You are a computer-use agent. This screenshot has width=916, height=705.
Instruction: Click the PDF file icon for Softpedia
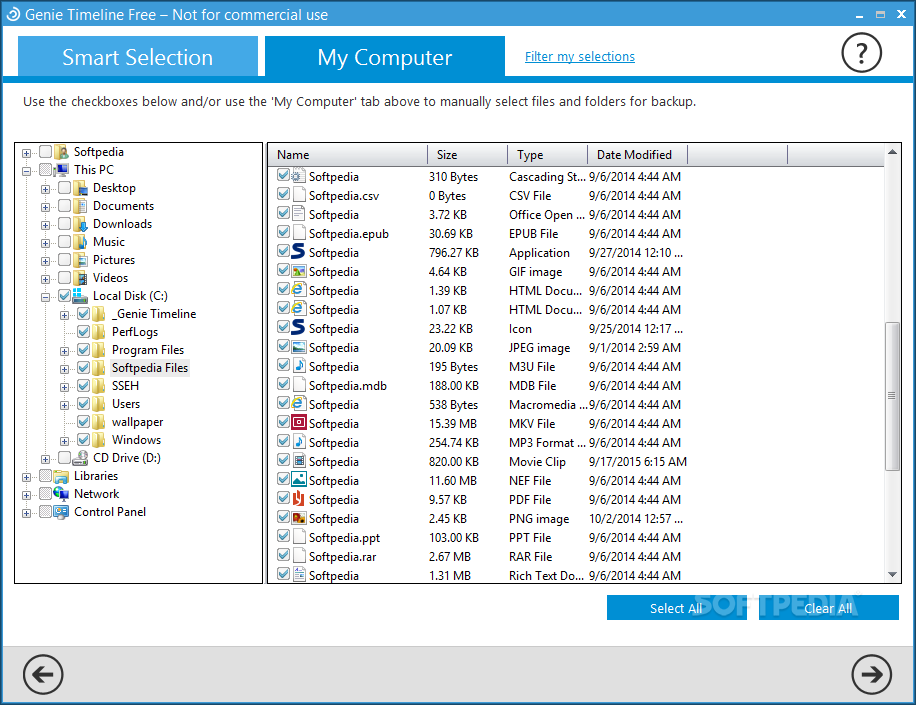[x=299, y=498]
